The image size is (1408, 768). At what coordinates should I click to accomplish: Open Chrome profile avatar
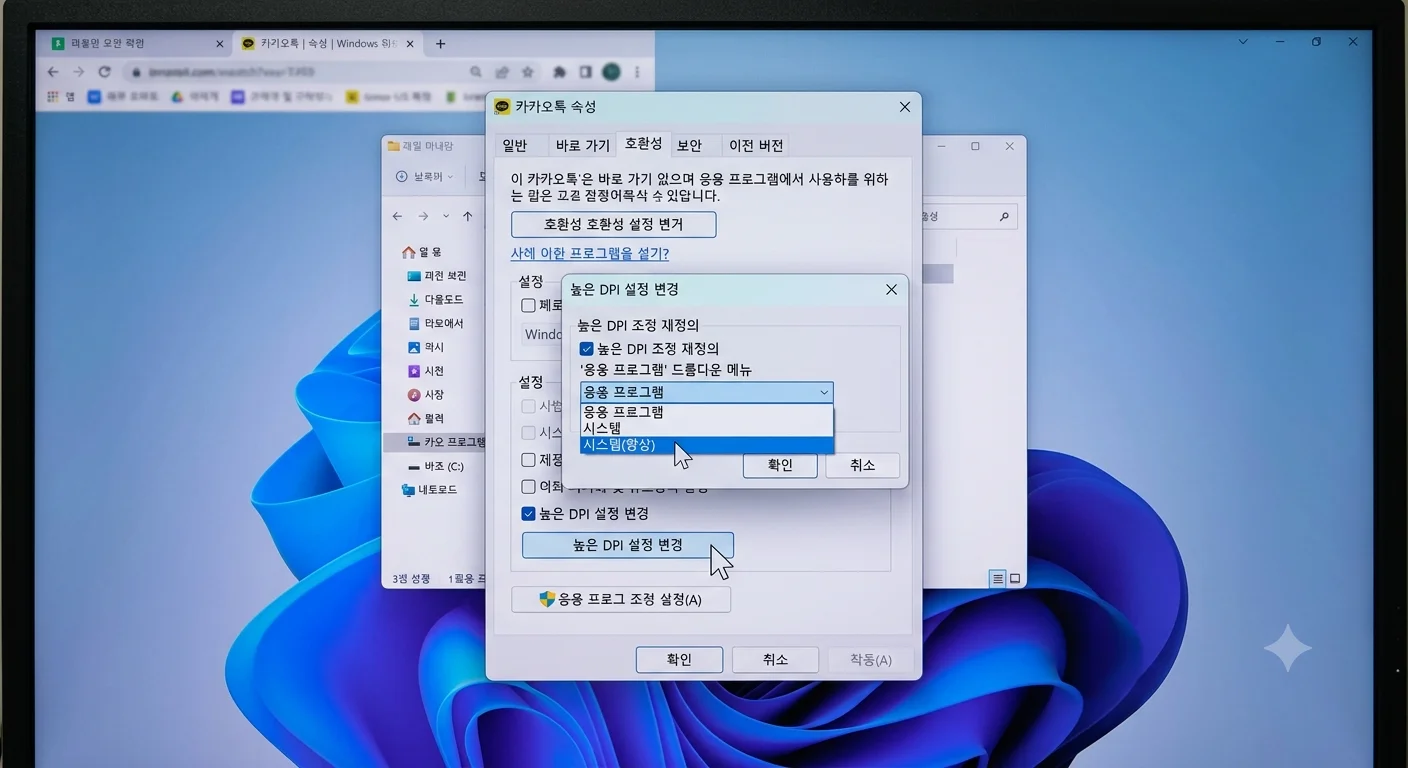point(611,72)
